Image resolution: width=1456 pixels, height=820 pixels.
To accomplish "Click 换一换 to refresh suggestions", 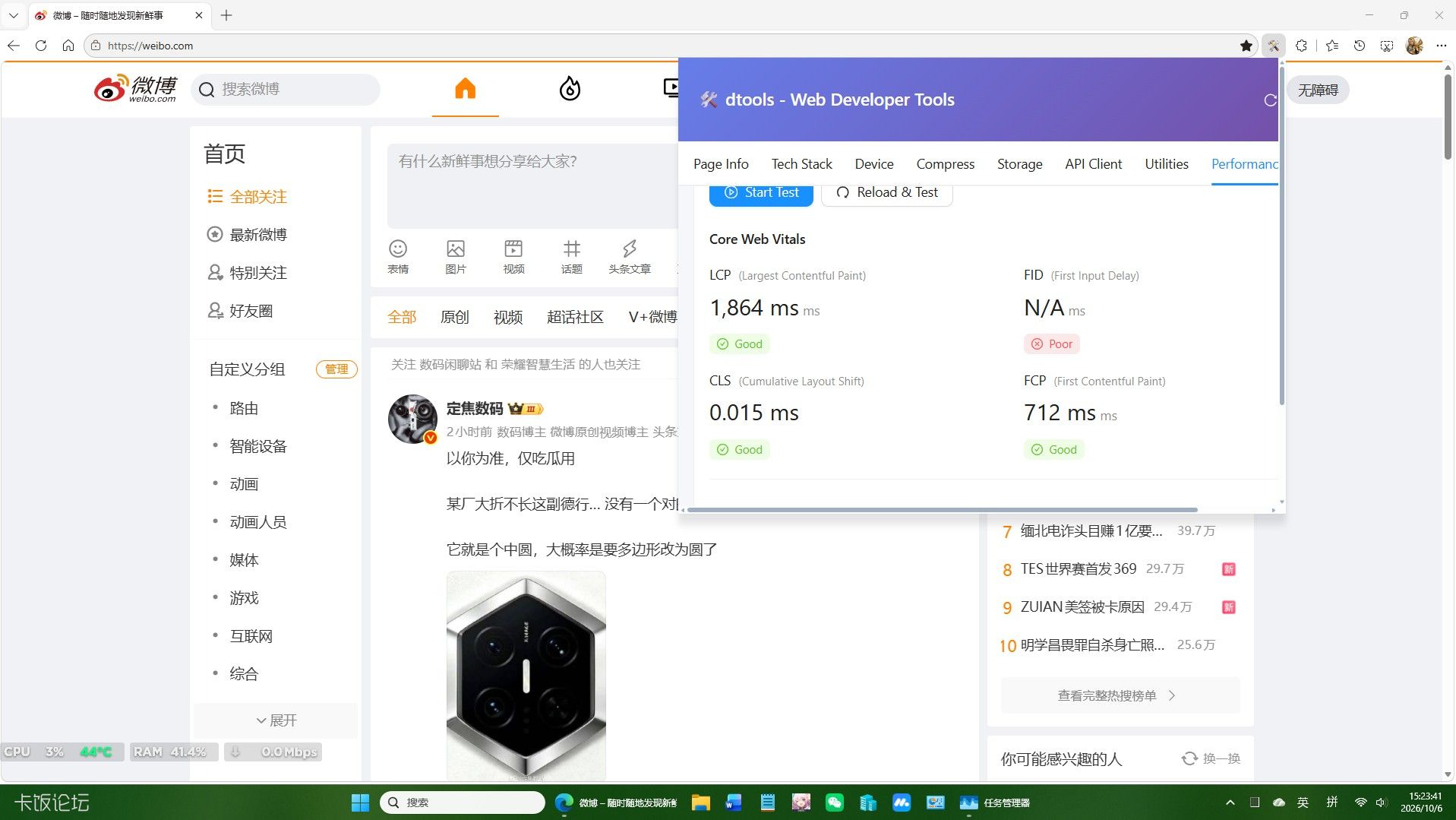I will pos(1211,758).
